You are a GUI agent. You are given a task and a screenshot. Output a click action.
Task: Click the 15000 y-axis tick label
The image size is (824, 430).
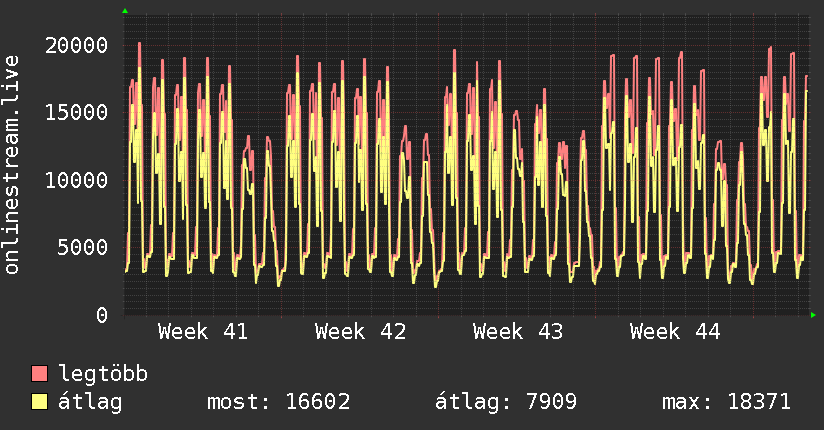click(x=77, y=112)
